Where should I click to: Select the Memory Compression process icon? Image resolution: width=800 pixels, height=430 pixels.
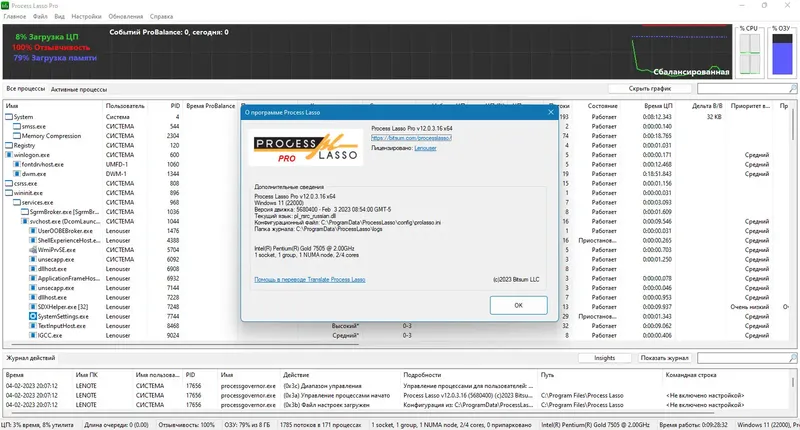pyautogui.click(x=17, y=136)
